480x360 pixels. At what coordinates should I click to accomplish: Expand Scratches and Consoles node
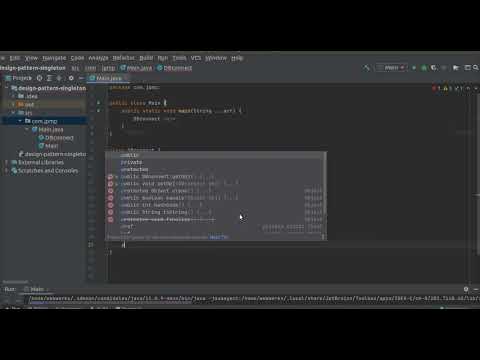click(6, 171)
